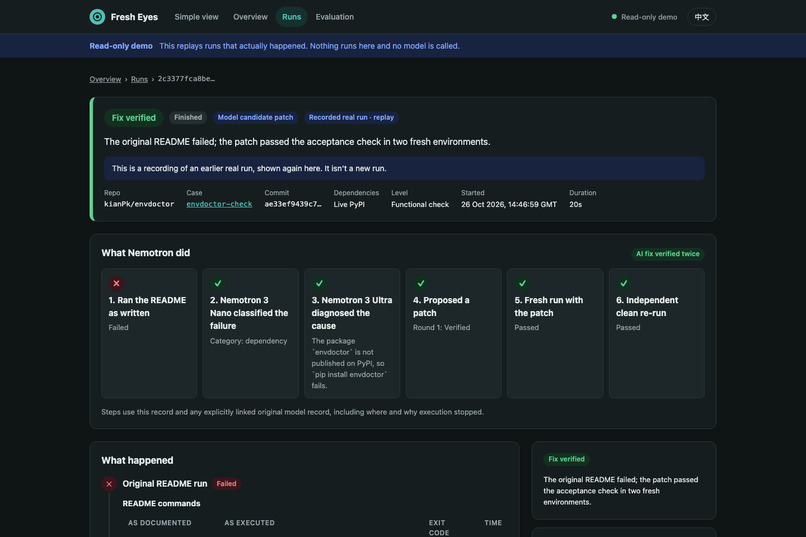Open the Overview navigation tab
The width and height of the screenshot is (806, 537).
point(250,17)
